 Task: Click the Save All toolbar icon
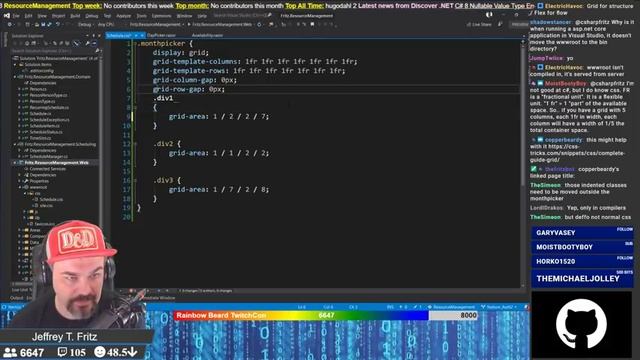point(50,24)
